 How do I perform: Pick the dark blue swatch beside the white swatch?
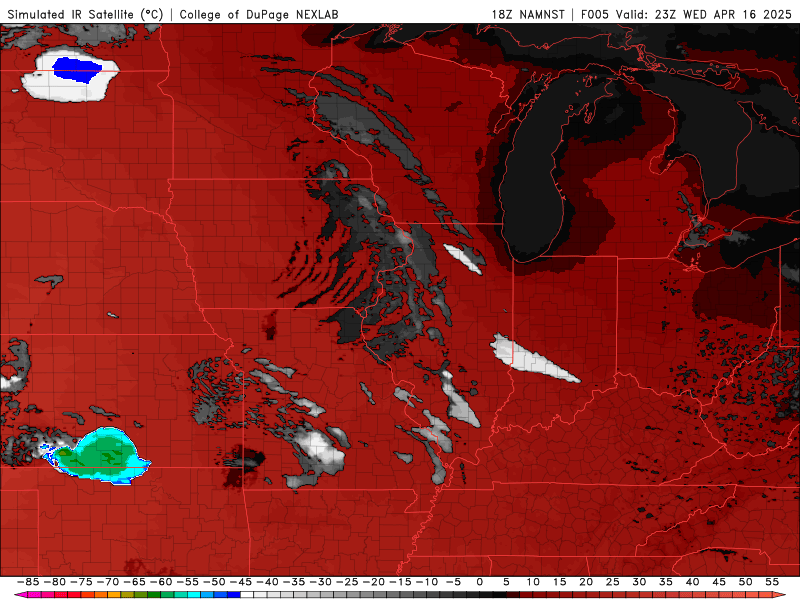point(233,595)
